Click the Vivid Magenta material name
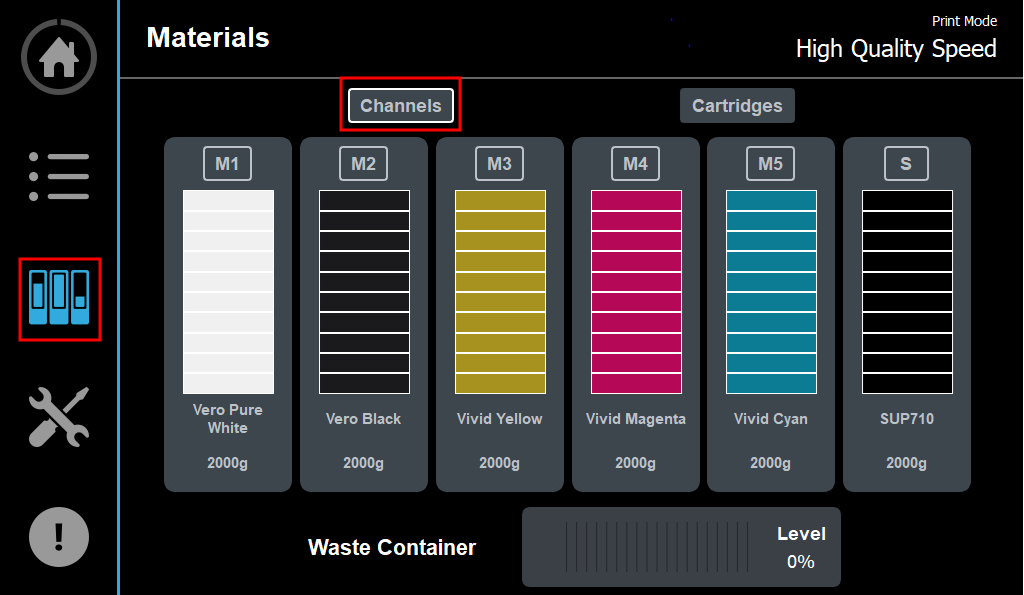 pos(635,419)
